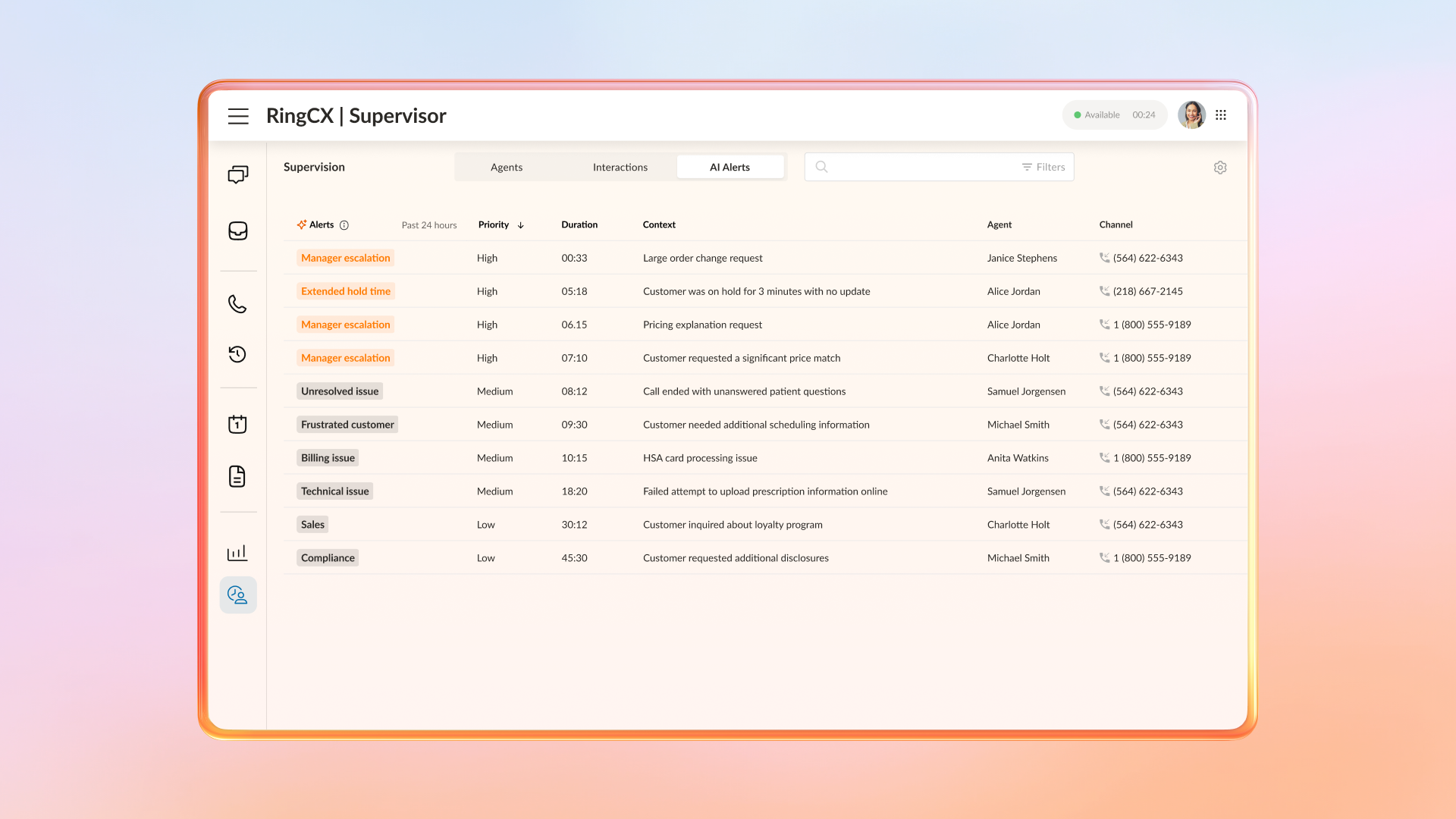Open the calendar schedule sidebar icon
The image size is (1456, 819).
point(237,424)
